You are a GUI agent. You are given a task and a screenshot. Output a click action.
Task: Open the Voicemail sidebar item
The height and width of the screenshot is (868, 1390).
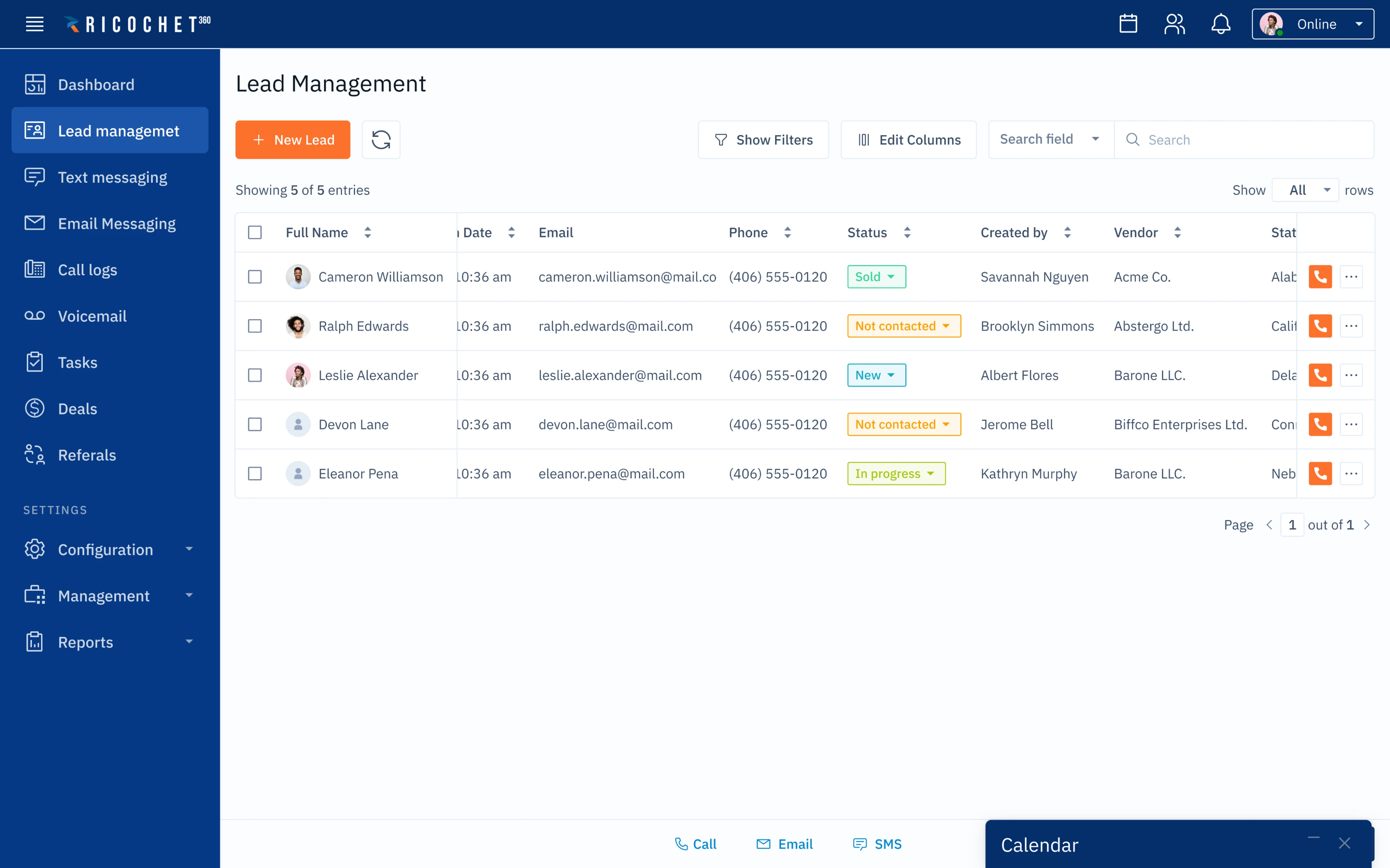(x=92, y=316)
